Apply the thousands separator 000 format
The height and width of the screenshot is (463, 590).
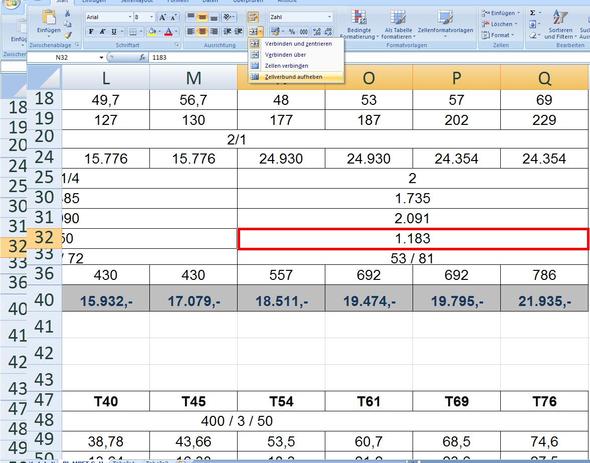click(304, 32)
